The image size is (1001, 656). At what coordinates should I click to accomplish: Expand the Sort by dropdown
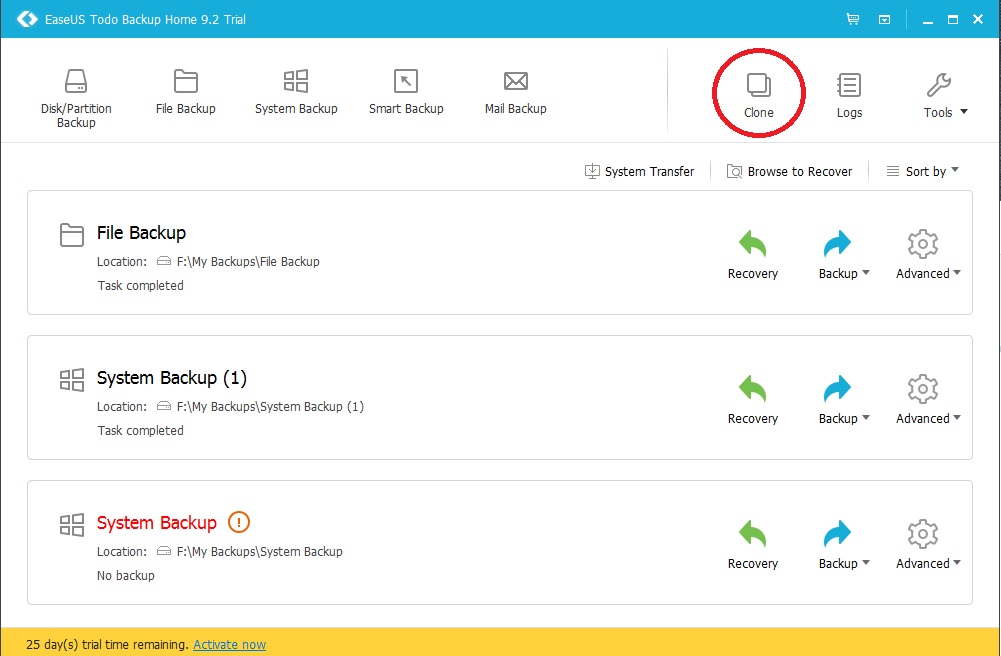pos(922,171)
